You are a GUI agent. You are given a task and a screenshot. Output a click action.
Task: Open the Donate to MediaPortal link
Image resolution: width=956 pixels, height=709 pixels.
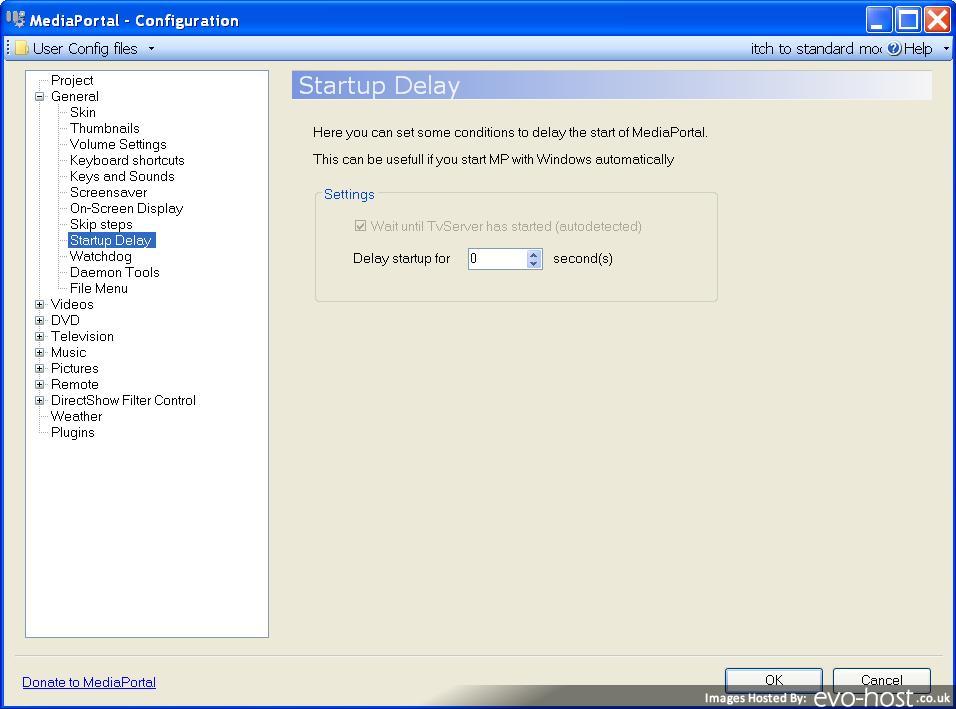[89, 682]
